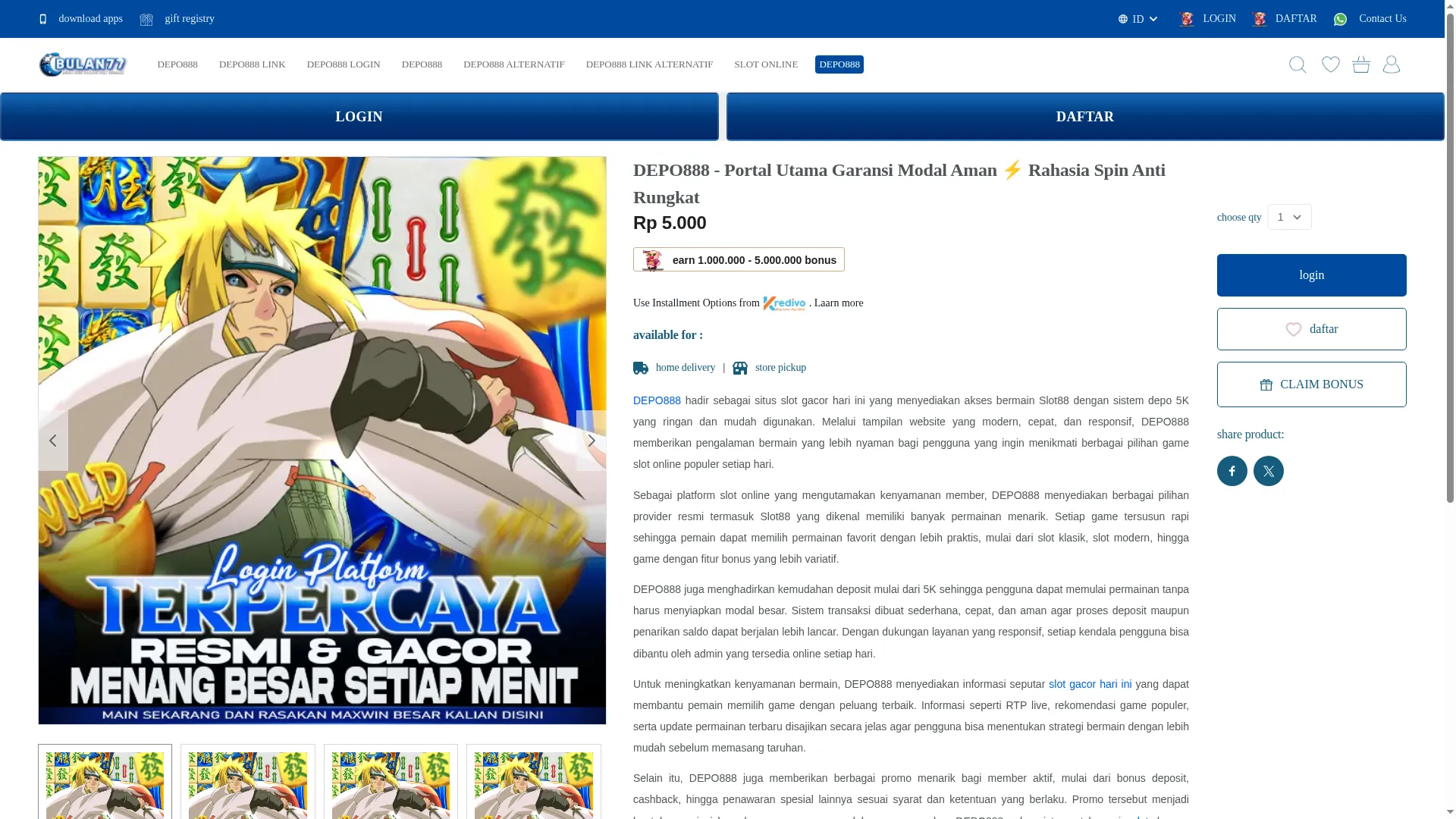This screenshot has height=819, width=1456.
Task: Click the mobile download apps icon
Action: tap(43, 19)
